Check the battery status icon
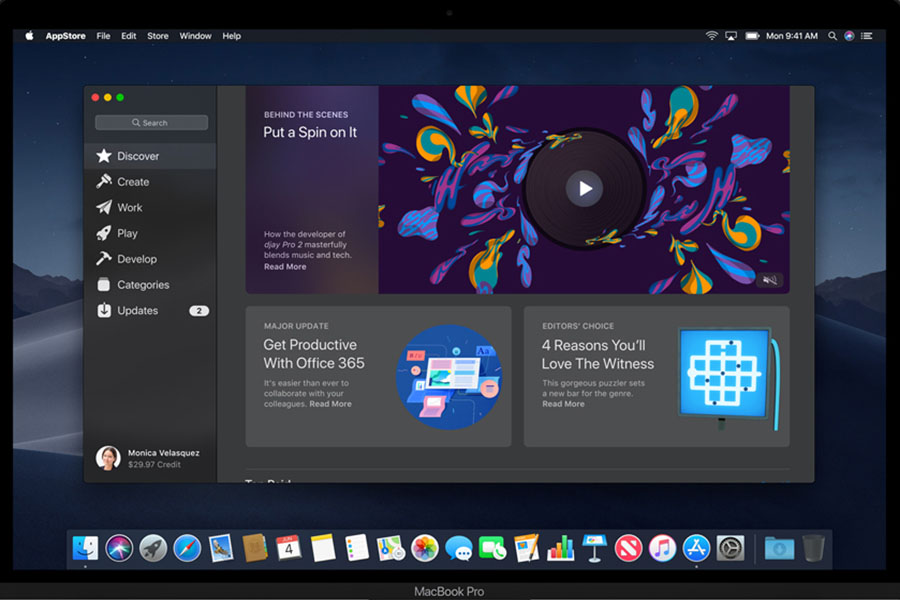This screenshot has height=600, width=900. 752,36
